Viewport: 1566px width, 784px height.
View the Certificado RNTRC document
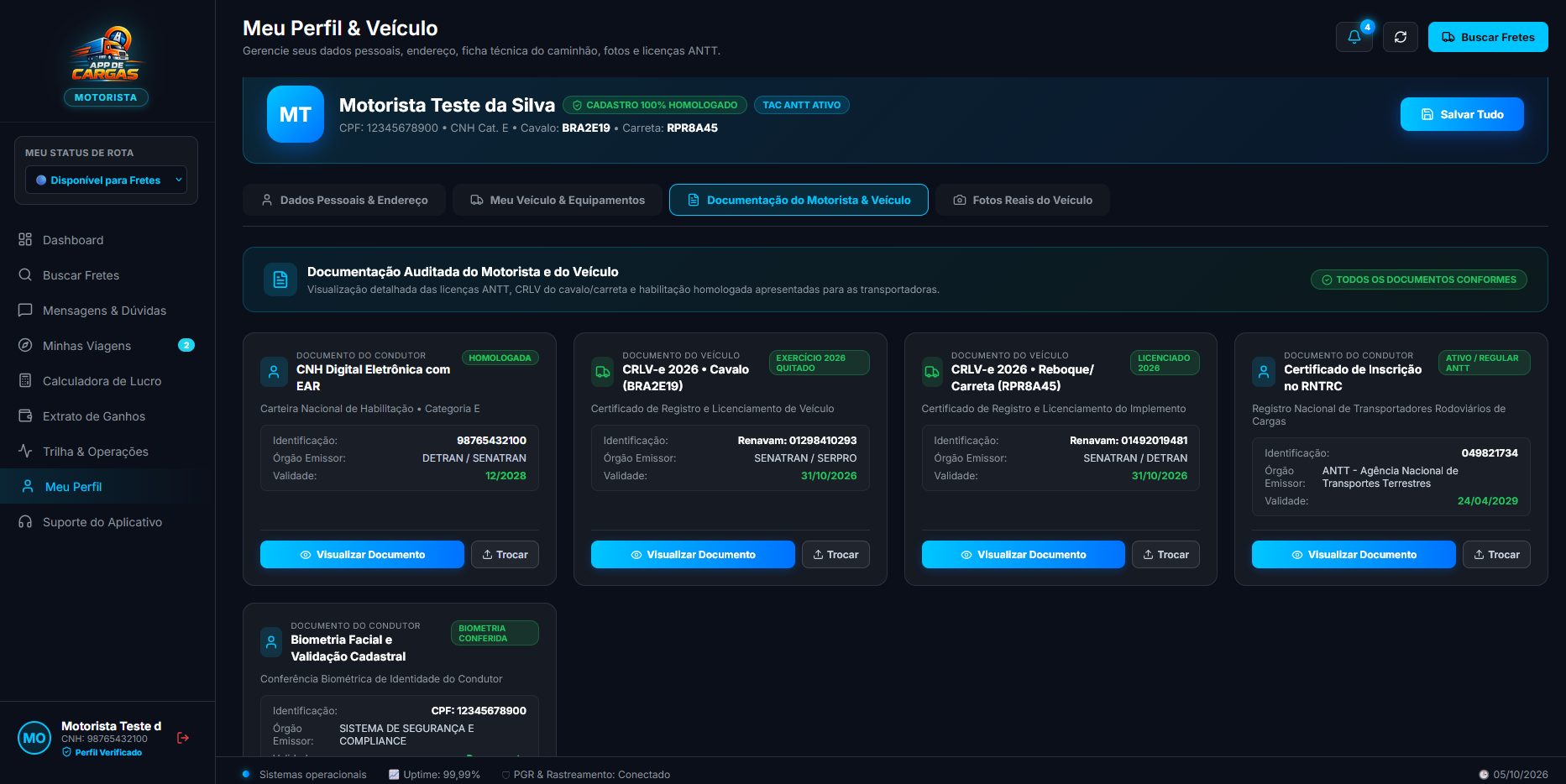tap(1354, 555)
